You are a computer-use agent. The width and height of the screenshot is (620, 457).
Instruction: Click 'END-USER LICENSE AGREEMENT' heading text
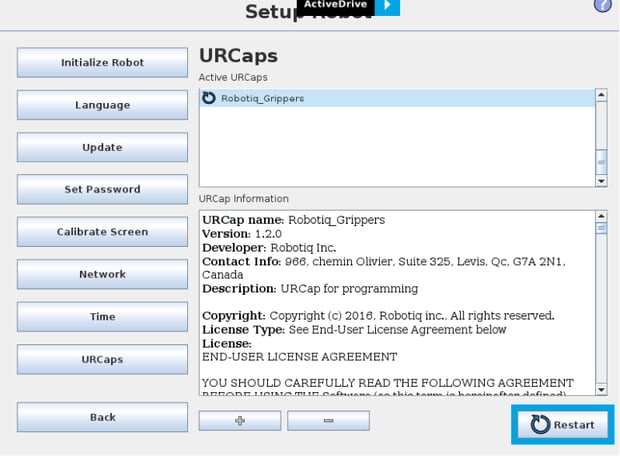click(x=300, y=357)
